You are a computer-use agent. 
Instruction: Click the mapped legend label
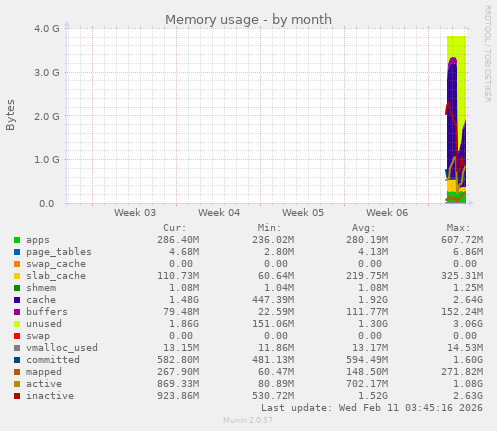coord(44,372)
